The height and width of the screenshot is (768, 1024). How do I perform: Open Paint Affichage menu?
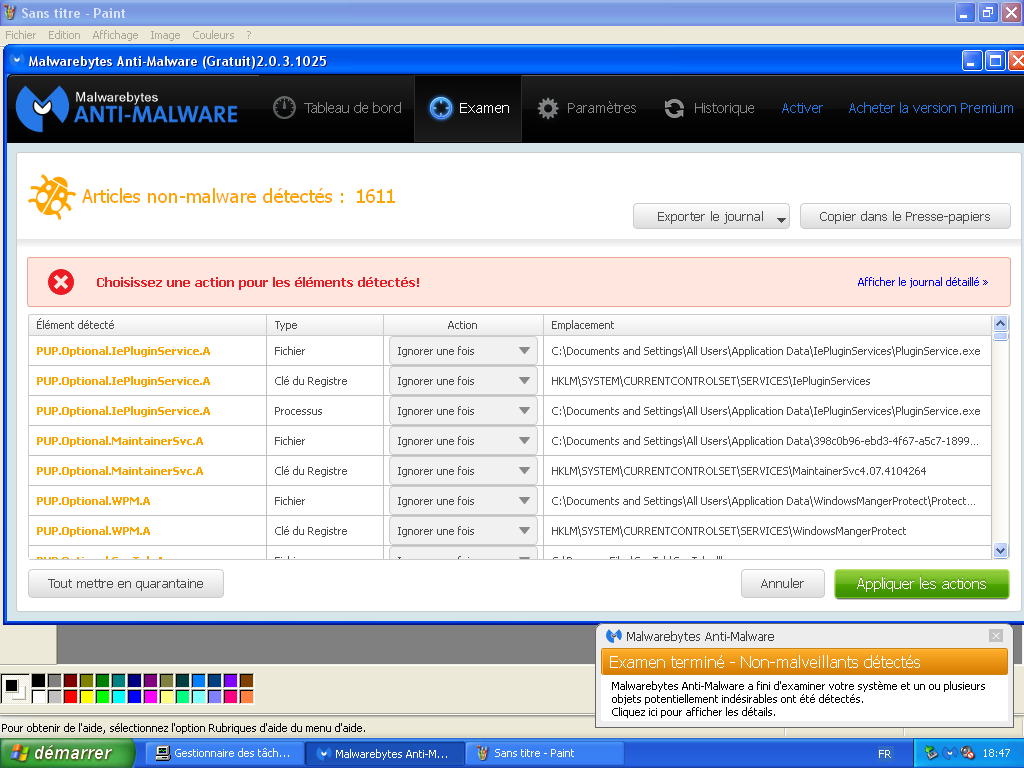pos(115,35)
